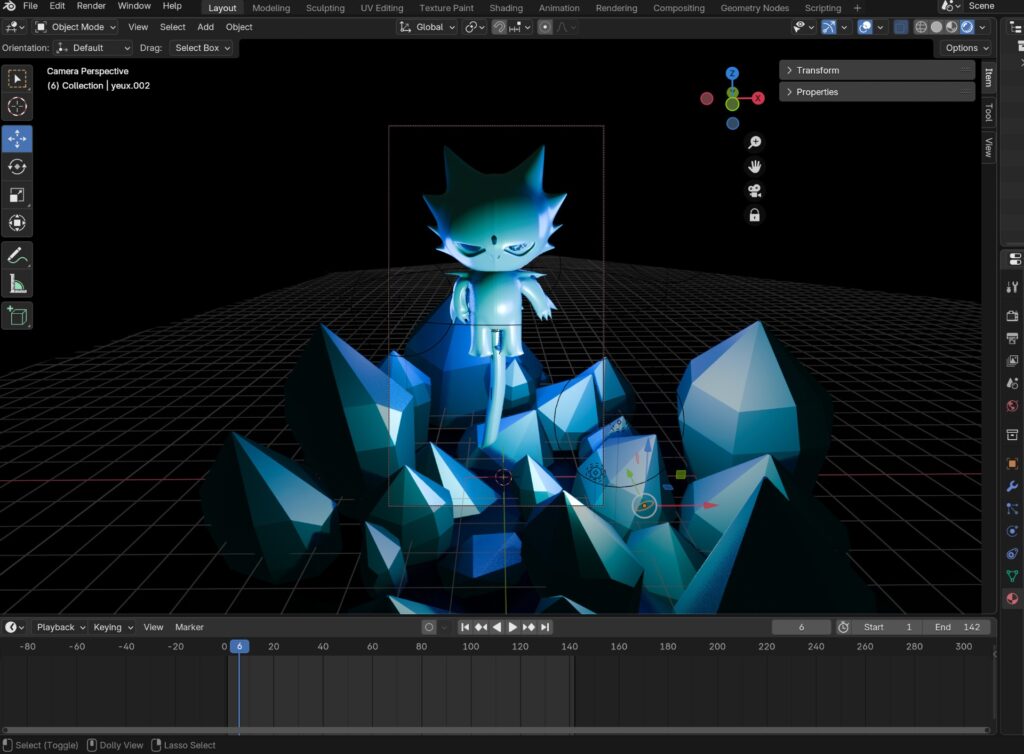Toggle the lock camera to view icon

point(754,215)
